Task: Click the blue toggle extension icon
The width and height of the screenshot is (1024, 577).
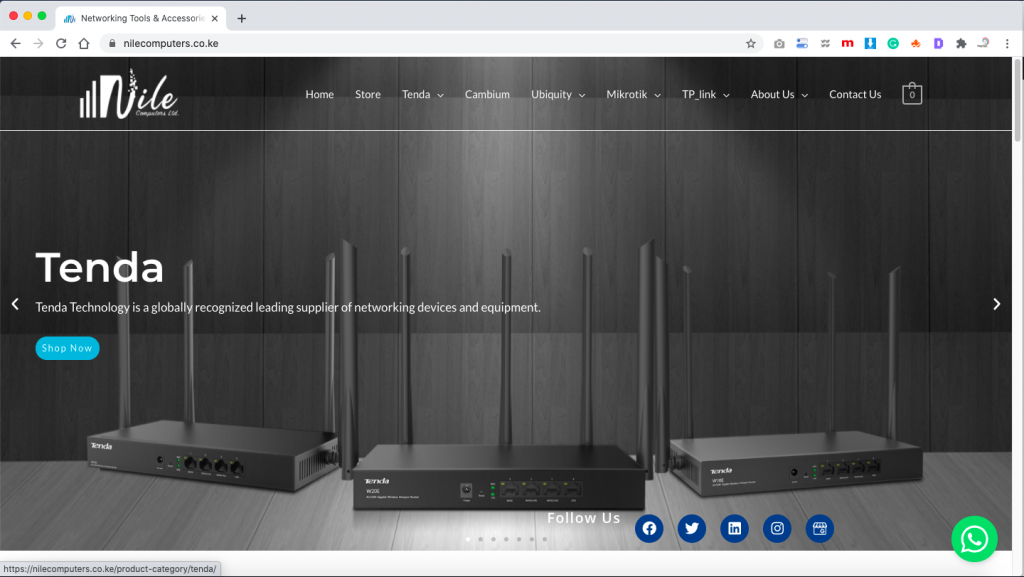Action: tap(802, 44)
